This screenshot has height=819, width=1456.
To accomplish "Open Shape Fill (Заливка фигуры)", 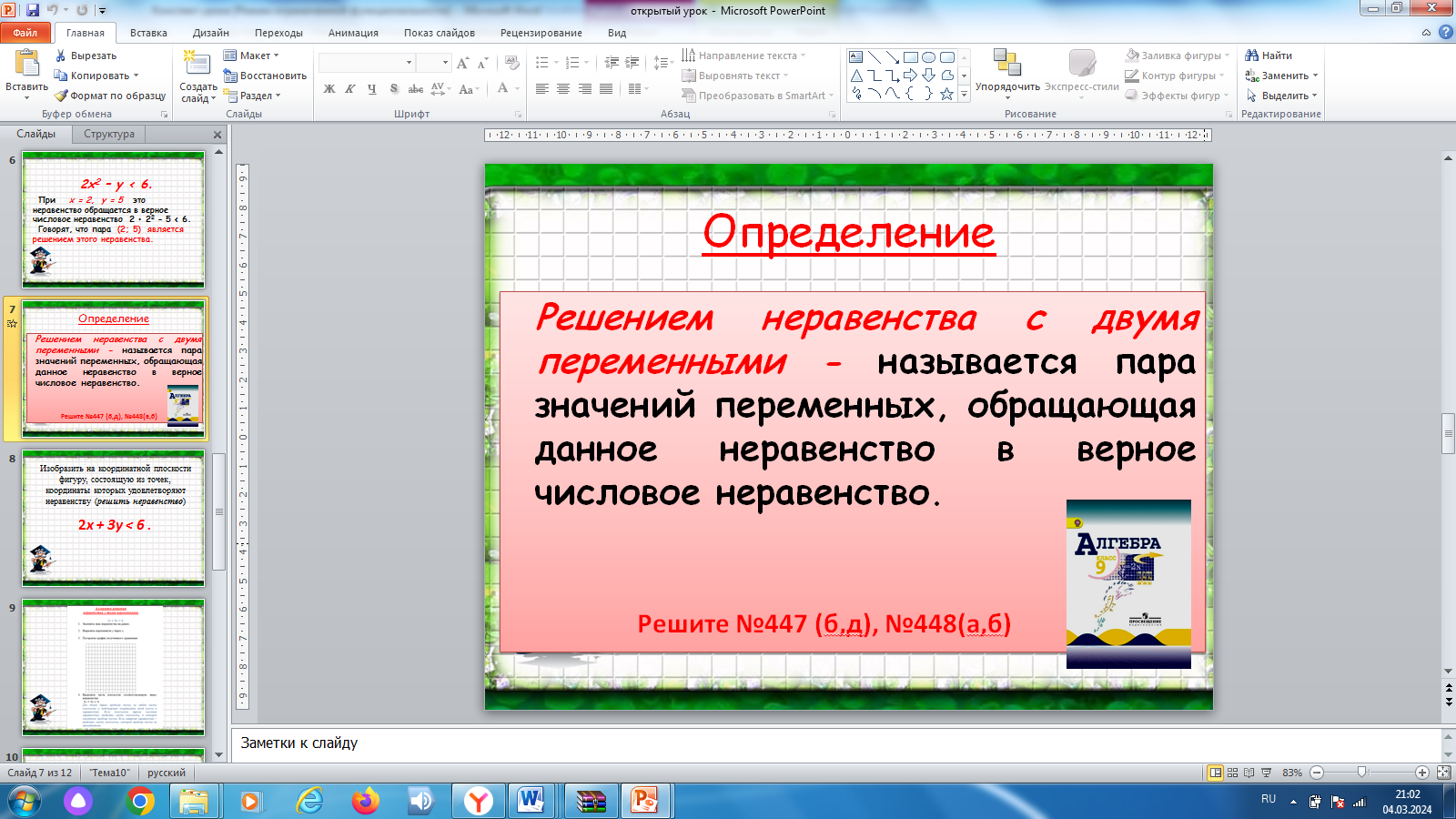I will point(1178,56).
